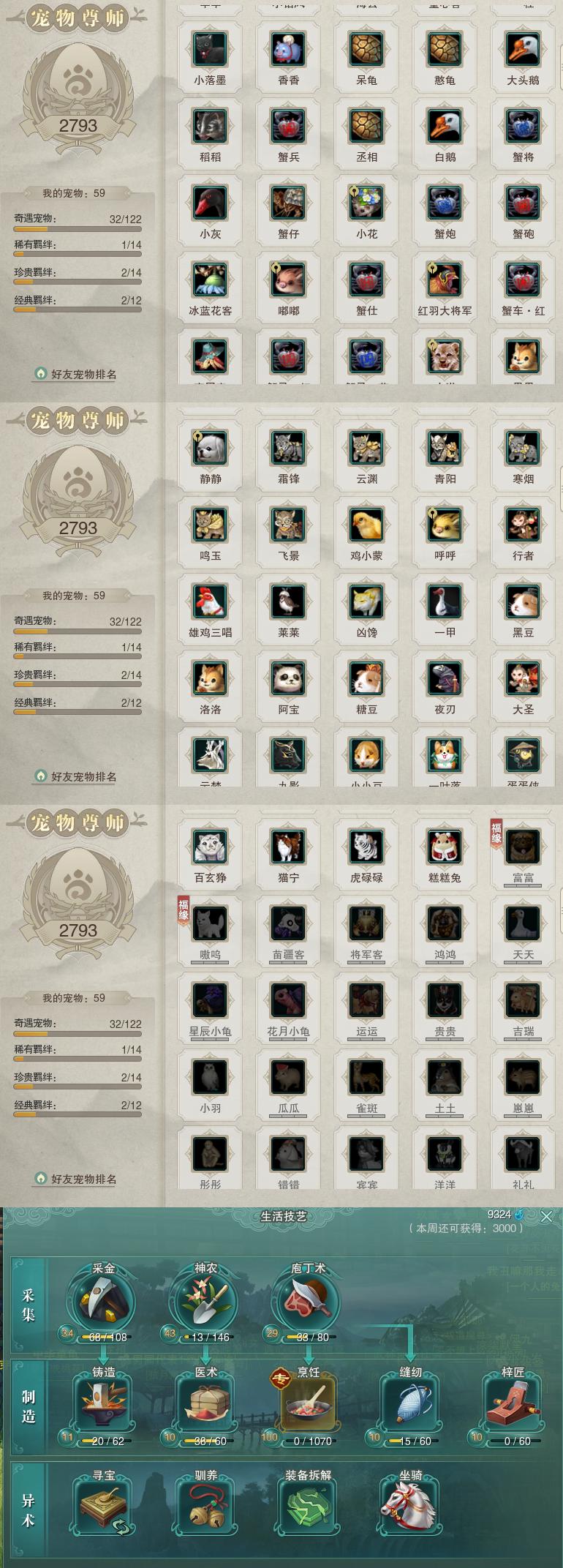Select the 烹饪 cooking specialty icon
The height and width of the screenshot is (1568, 563).
[x=308, y=1401]
